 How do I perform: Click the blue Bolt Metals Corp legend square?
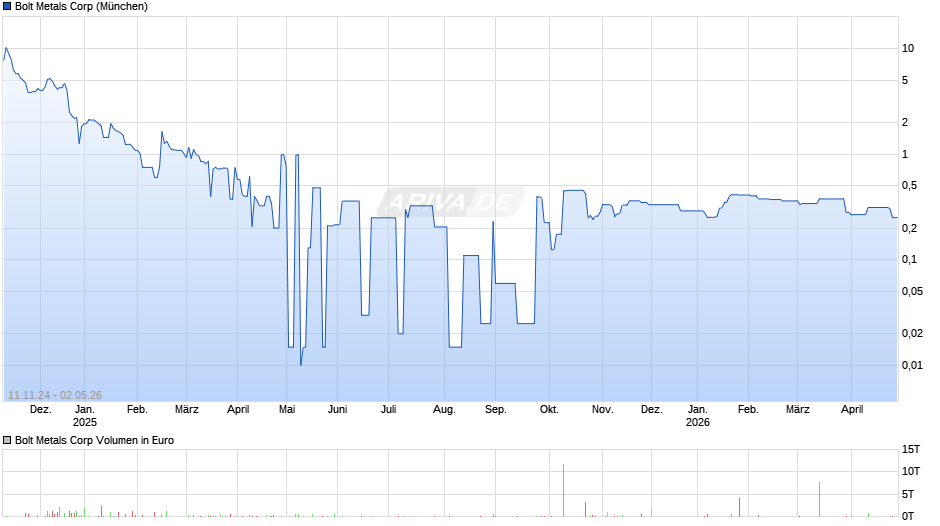7,7
